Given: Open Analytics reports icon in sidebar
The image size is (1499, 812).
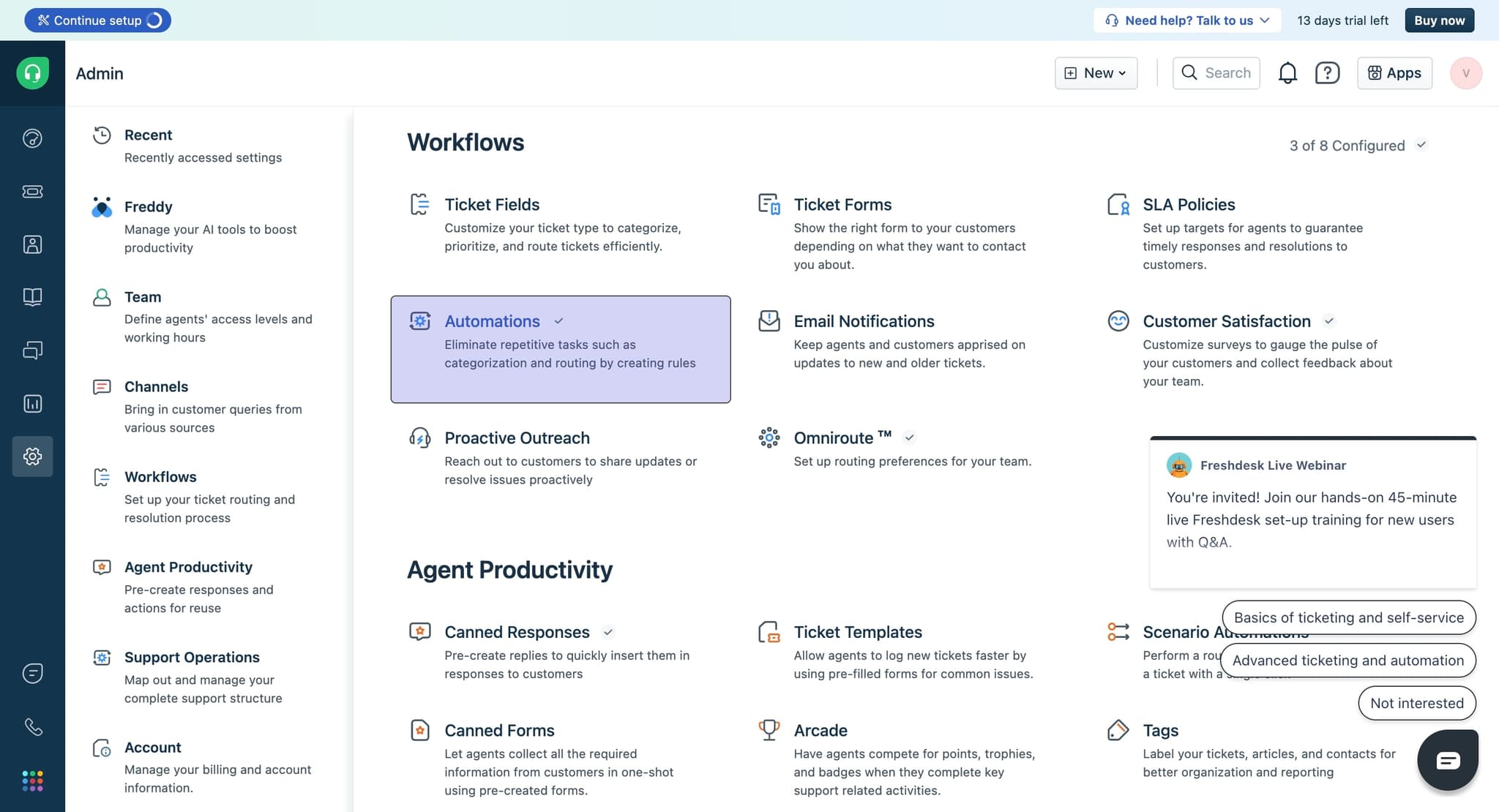Looking at the screenshot, I should (x=32, y=404).
